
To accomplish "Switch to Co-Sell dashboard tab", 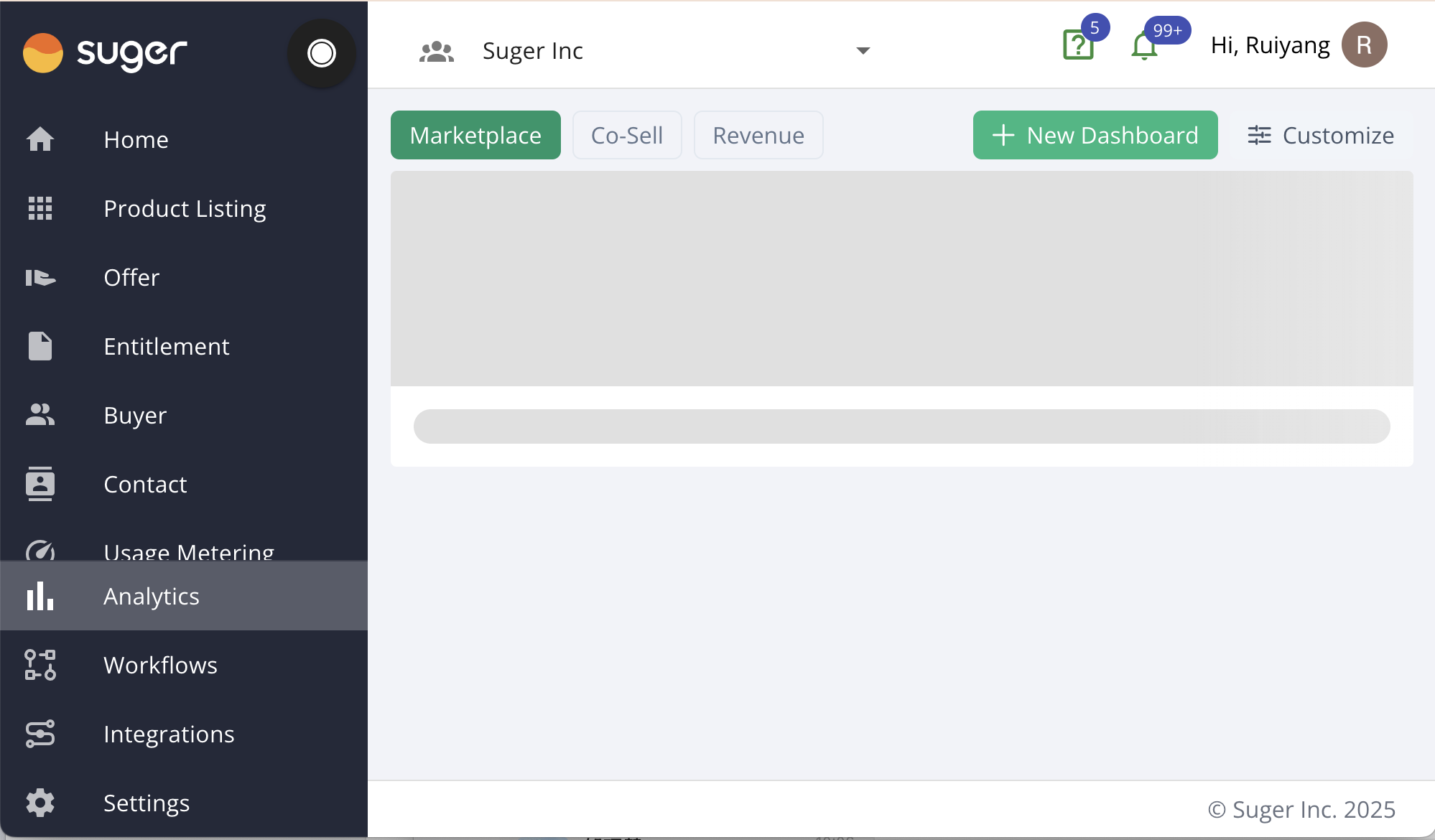I will [627, 135].
